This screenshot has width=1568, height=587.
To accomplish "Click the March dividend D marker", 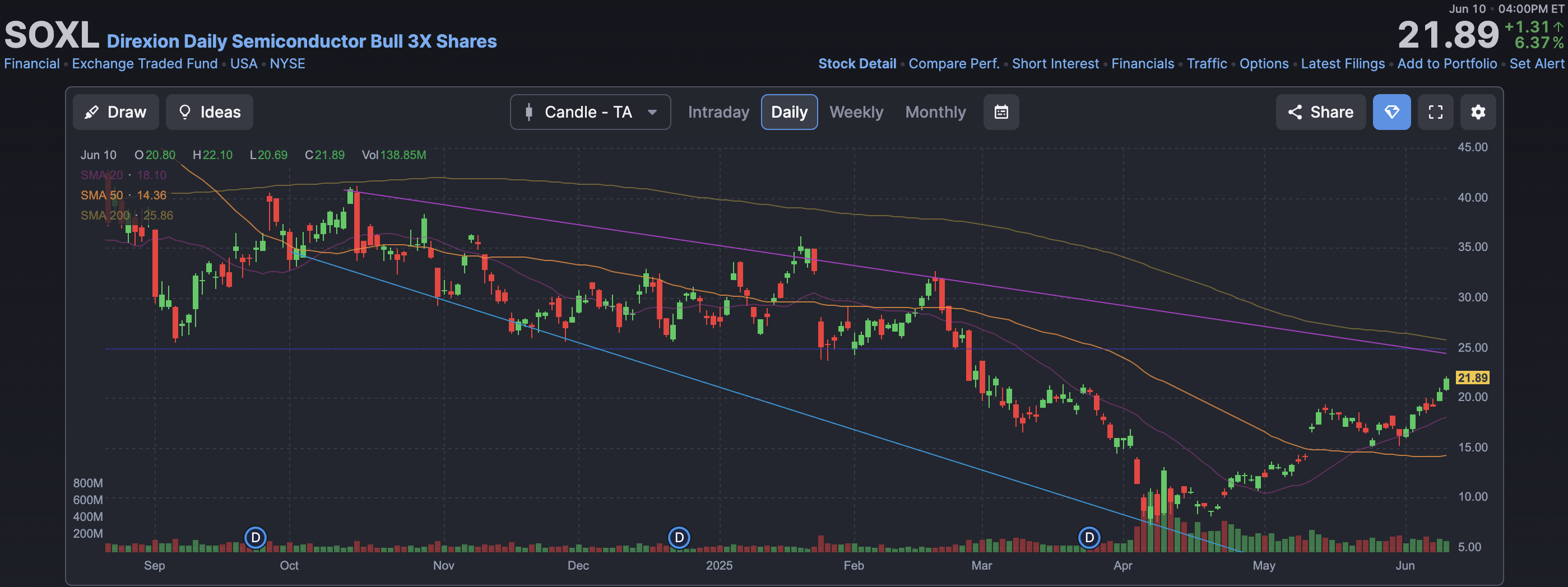I will point(1089,538).
